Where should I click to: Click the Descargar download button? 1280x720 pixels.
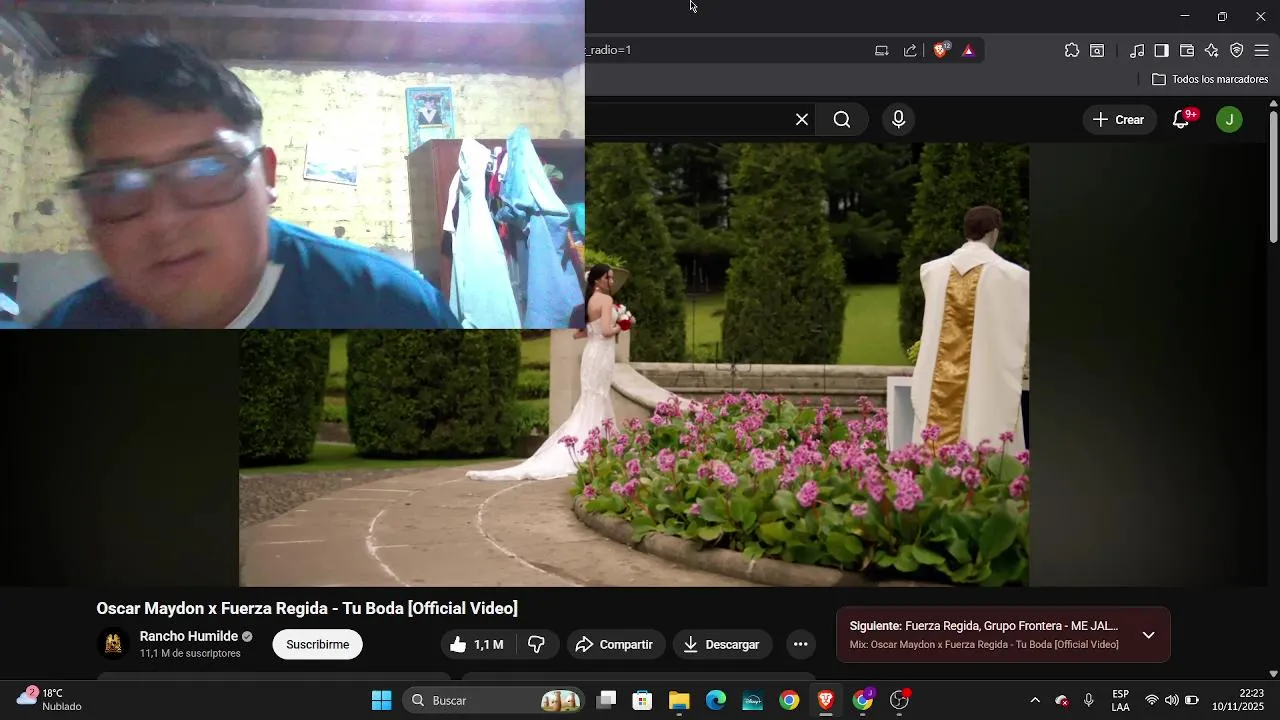pyautogui.click(x=722, y=645)
